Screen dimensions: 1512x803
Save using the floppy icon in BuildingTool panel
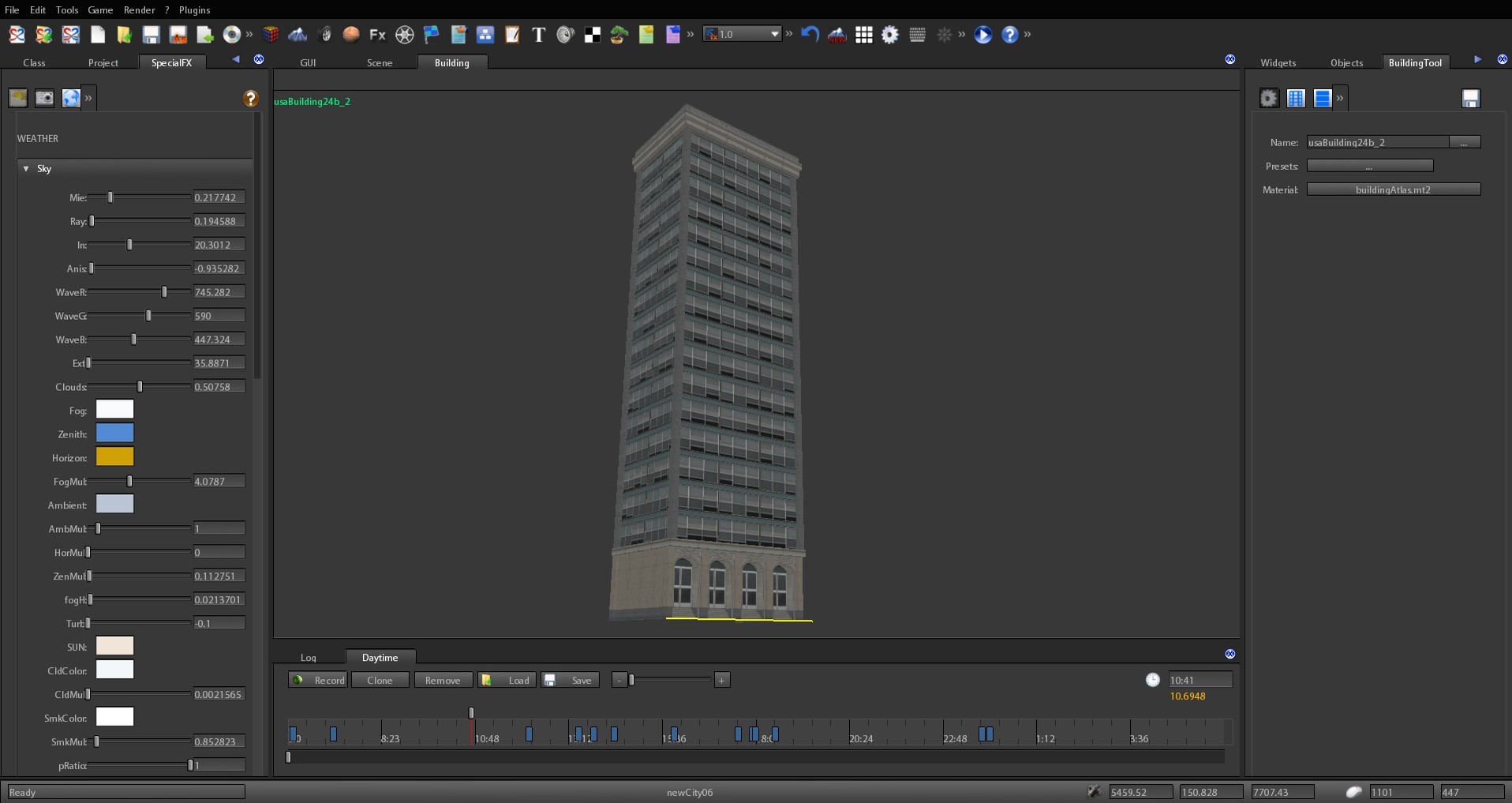tap(1470, 98)
